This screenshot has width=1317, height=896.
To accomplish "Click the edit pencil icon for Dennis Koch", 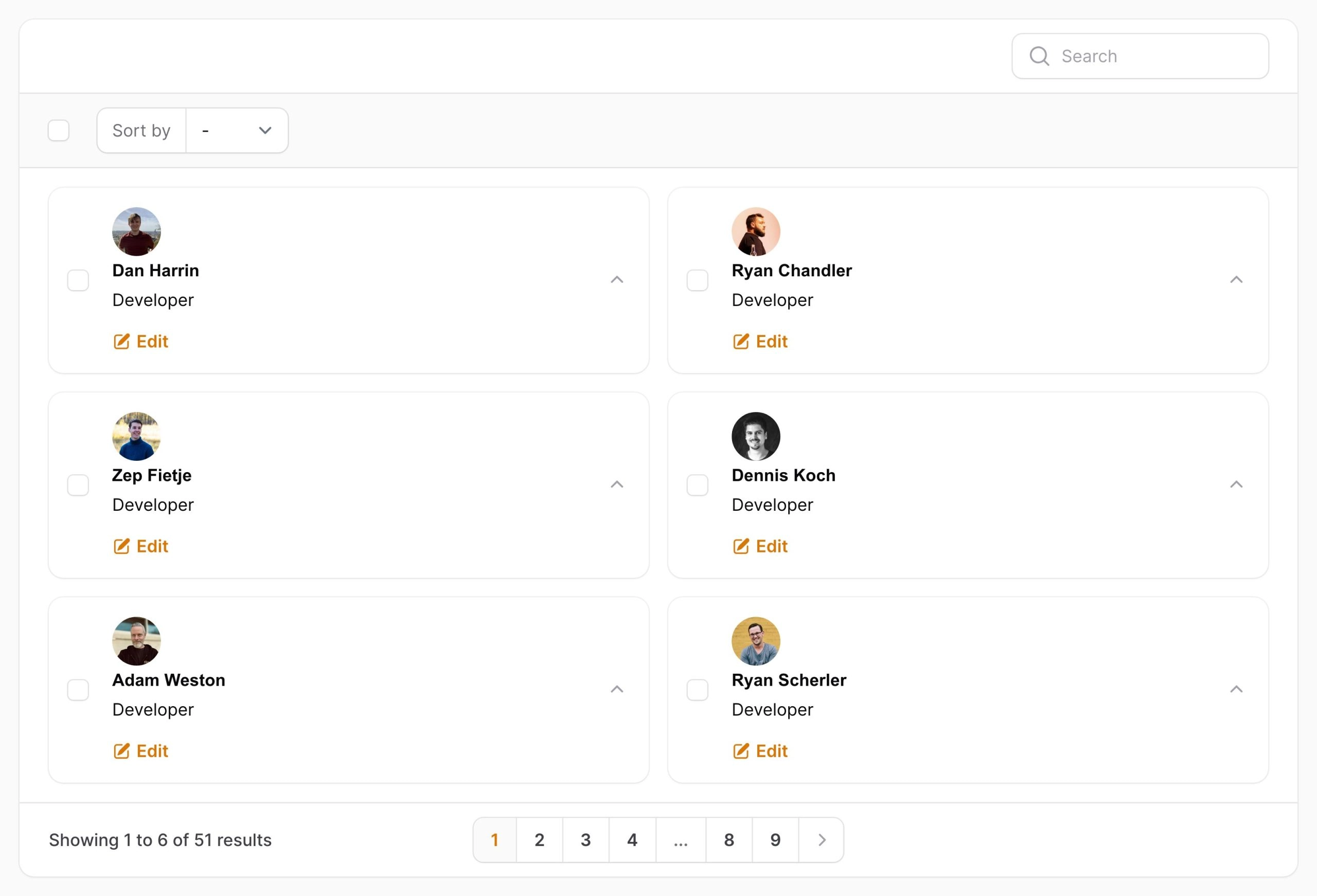I will point(741,546).
